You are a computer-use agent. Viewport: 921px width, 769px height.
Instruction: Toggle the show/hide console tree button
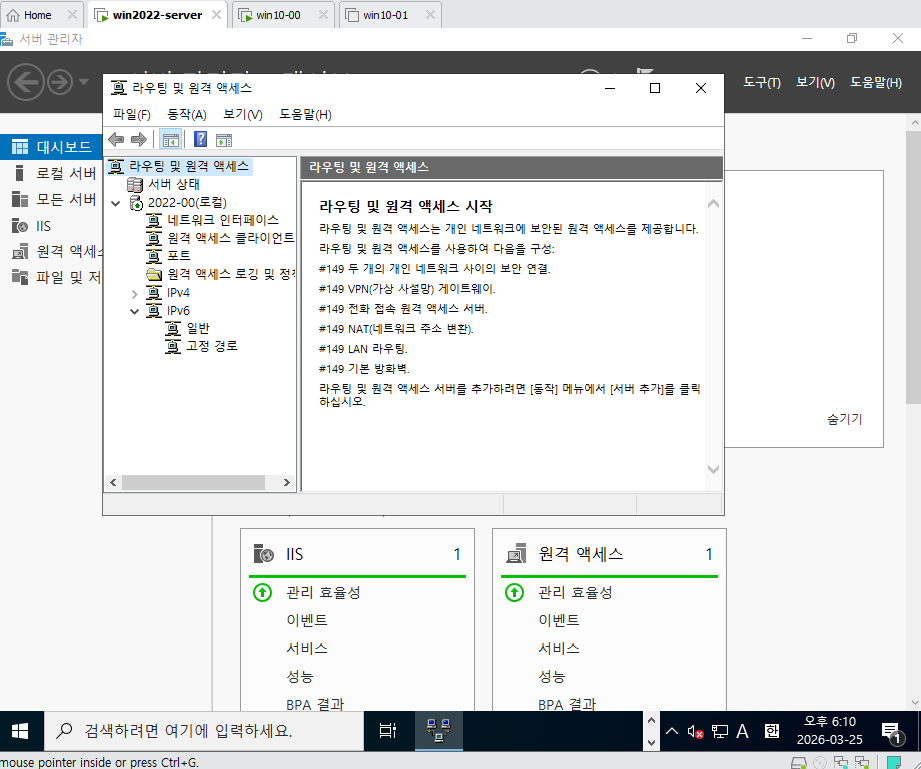coord(170,140)
